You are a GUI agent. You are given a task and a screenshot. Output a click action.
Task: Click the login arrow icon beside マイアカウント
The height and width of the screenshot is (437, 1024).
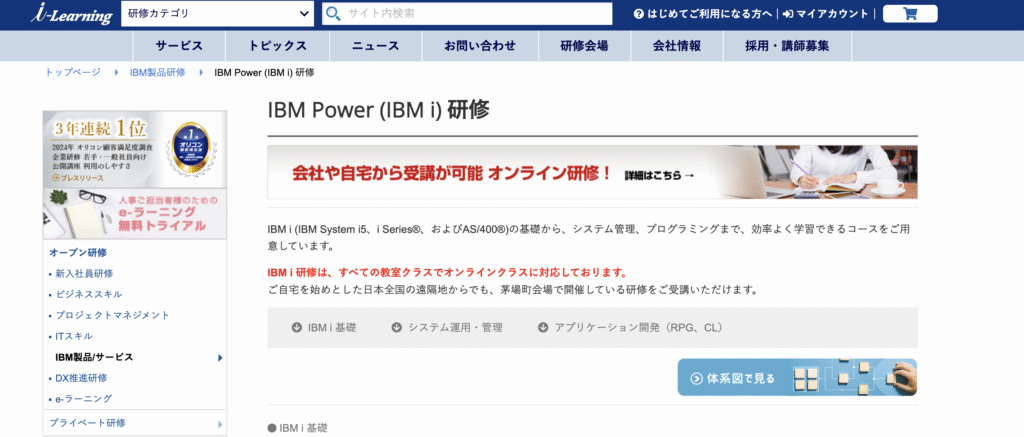788,14
